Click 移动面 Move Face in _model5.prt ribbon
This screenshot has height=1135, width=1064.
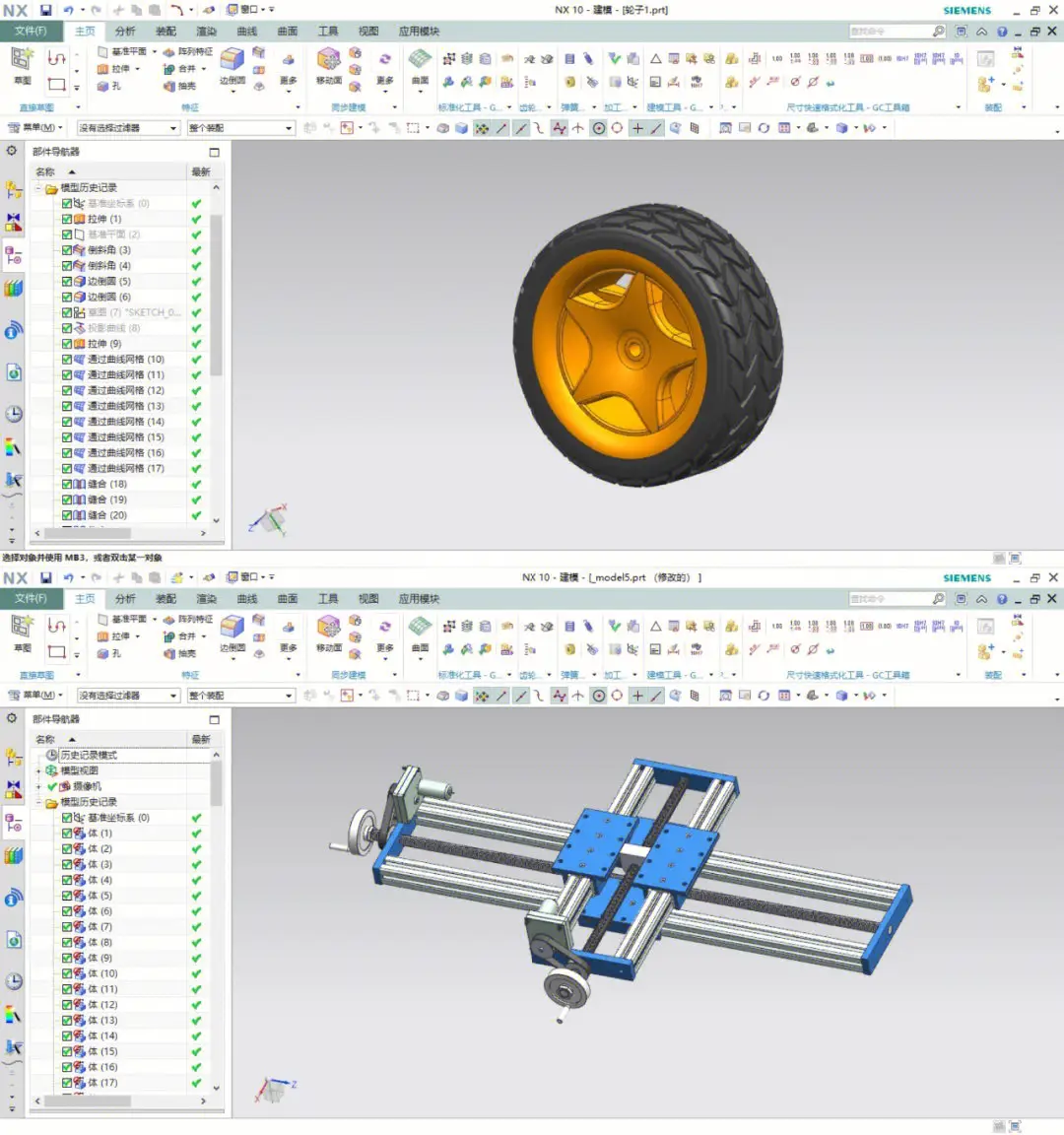329,634
